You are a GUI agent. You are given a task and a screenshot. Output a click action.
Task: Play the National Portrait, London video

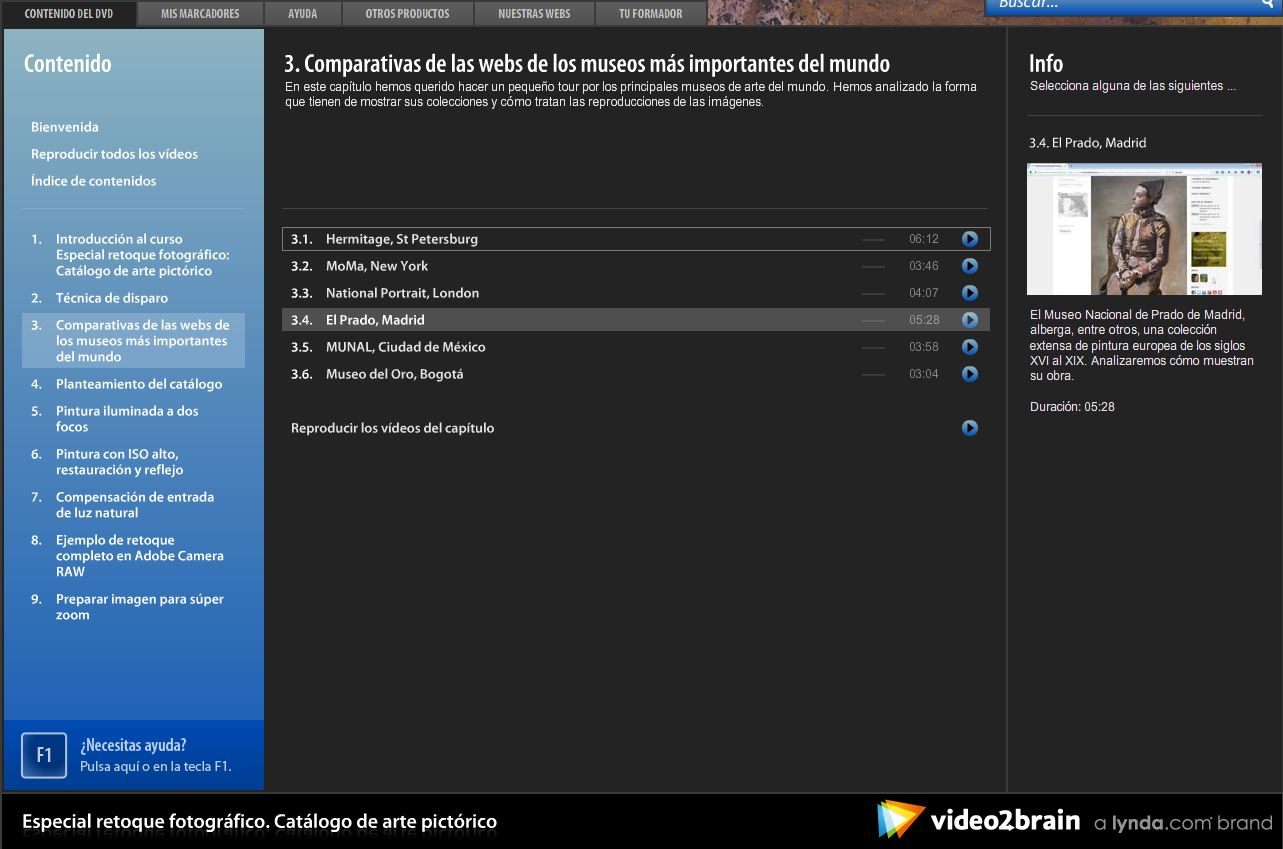click(969, 293)
